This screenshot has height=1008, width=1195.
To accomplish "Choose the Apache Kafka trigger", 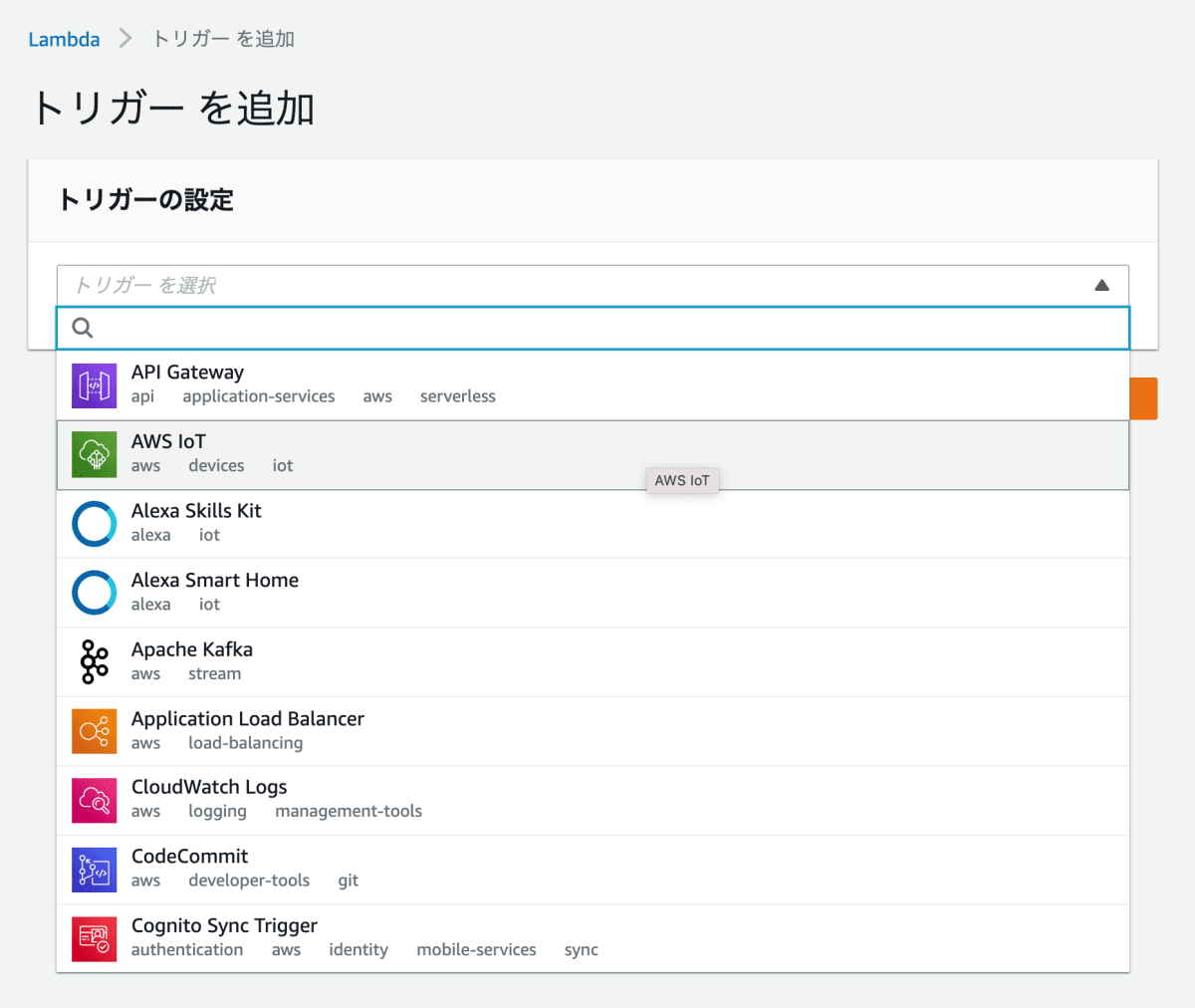I will [x=593, y=662].
